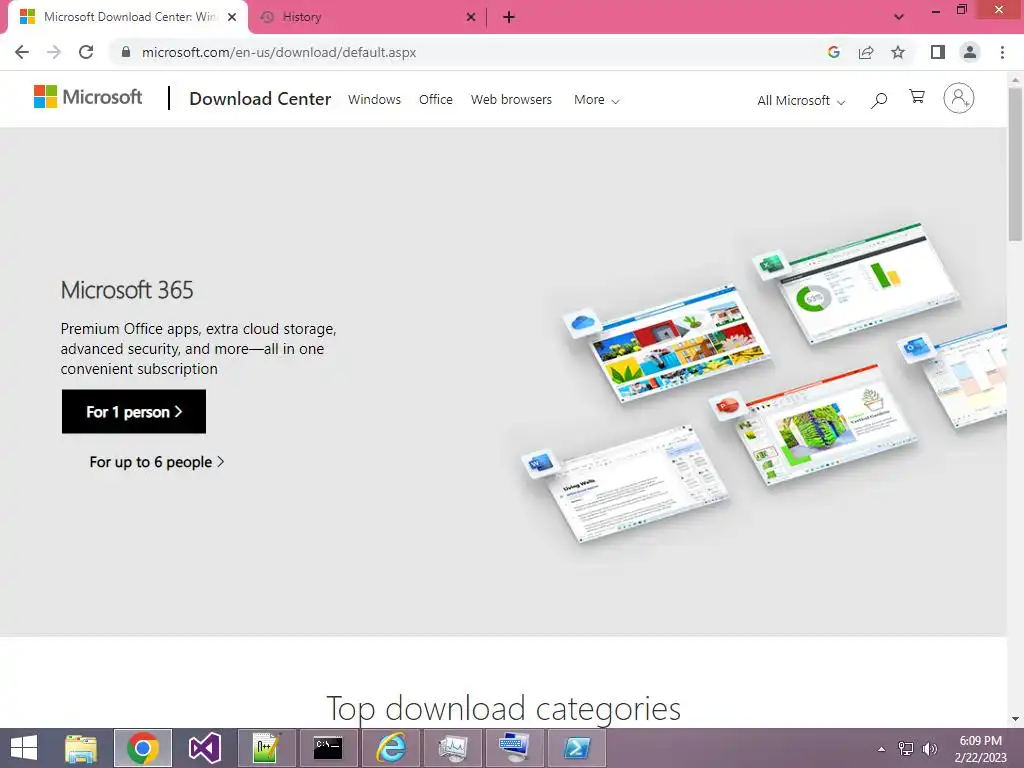
Task: Open the shopping cart
Action: click(x=917, y=97)
